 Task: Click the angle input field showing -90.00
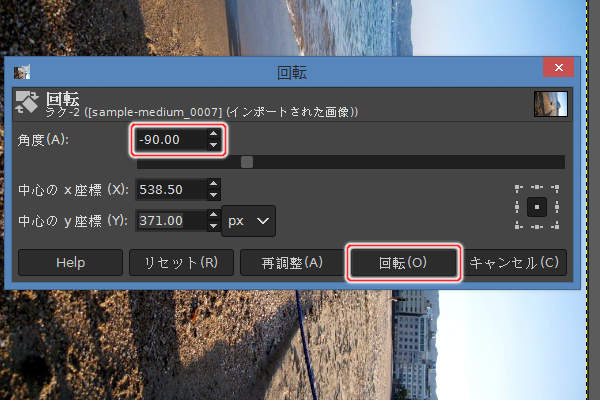[171, 140]
